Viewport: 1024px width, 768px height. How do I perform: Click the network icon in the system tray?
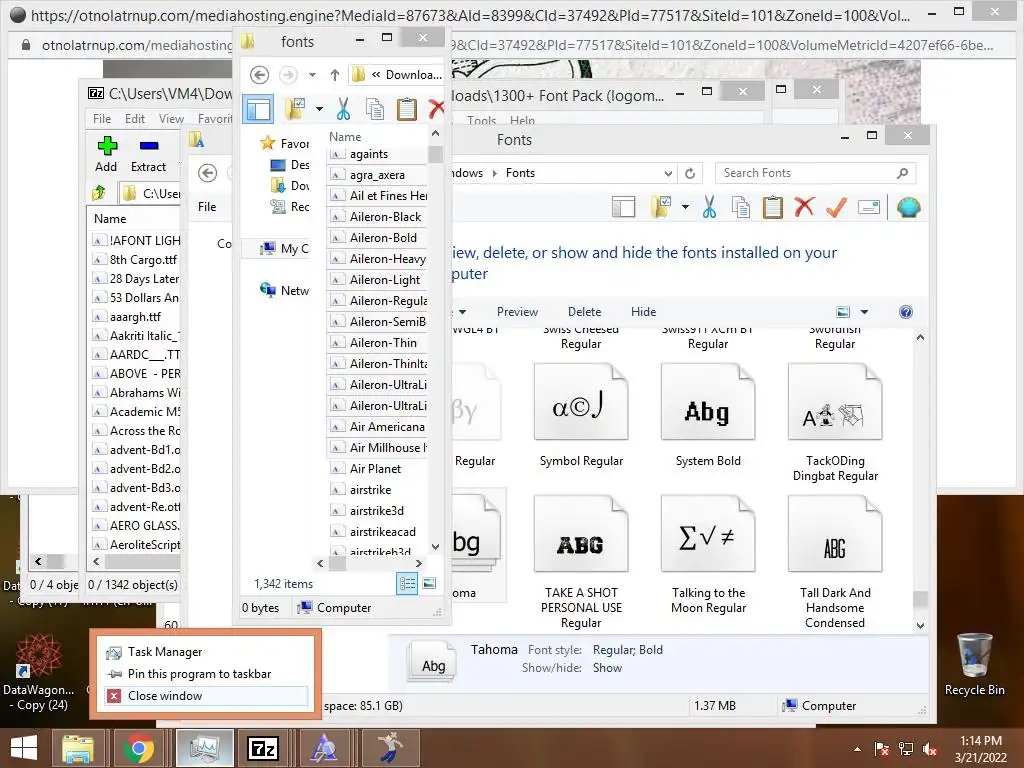click(x=906, y=749)
